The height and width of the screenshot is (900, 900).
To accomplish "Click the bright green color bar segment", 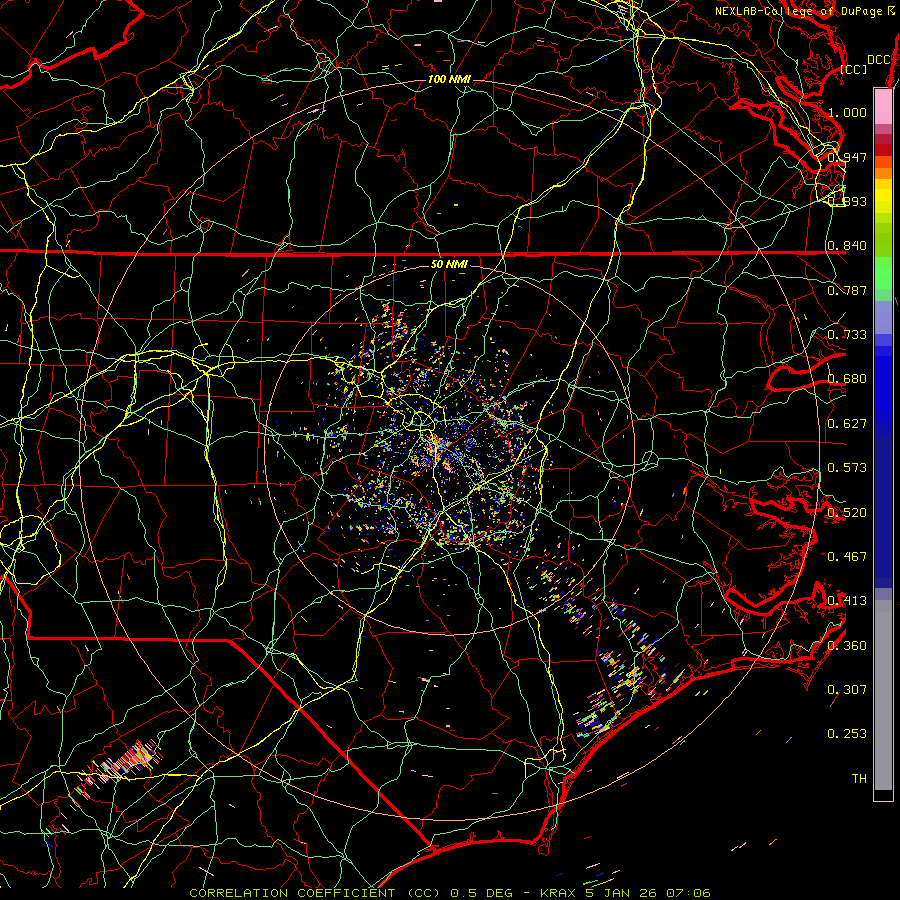I will pos(883,273).
